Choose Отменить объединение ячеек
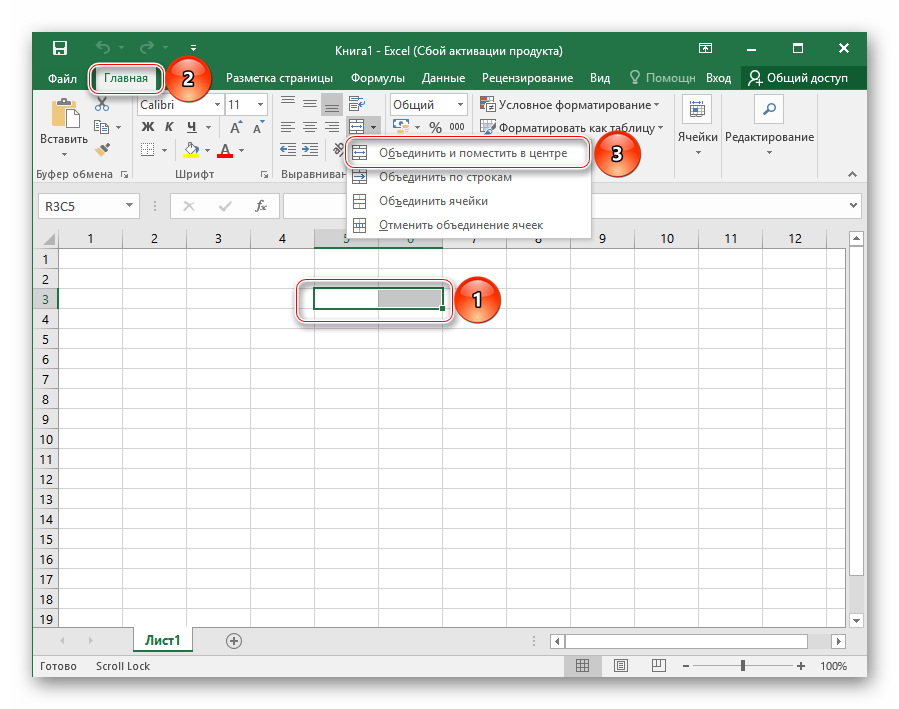This screenshot has height=709, width=899. pos(468,225)
